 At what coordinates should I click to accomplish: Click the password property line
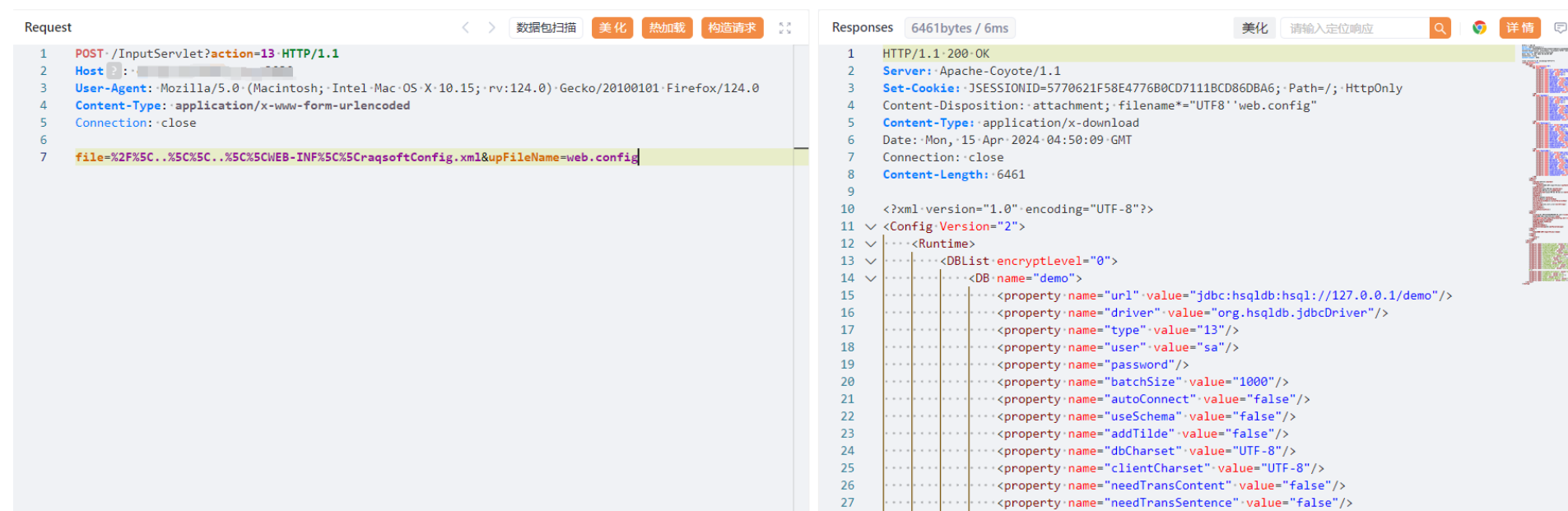click(1092, 365)
